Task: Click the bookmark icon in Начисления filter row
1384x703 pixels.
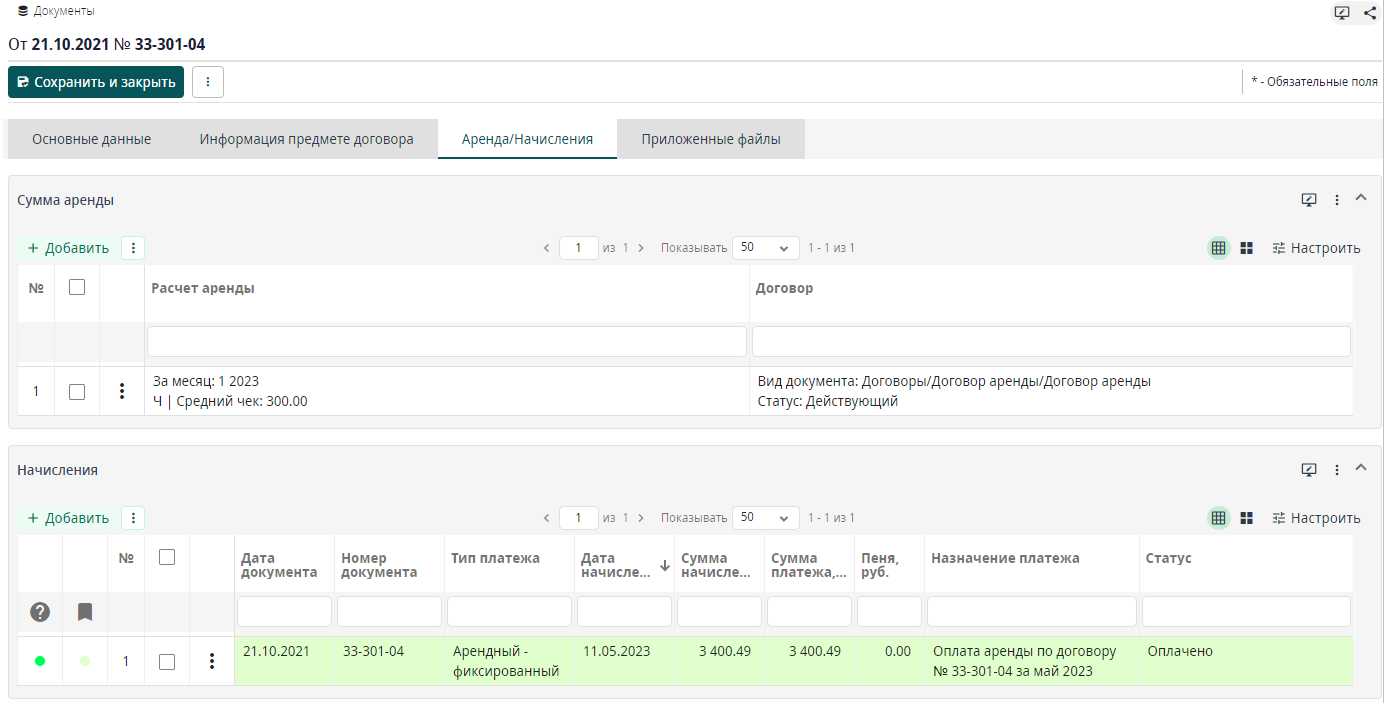Action: point(85,611)
